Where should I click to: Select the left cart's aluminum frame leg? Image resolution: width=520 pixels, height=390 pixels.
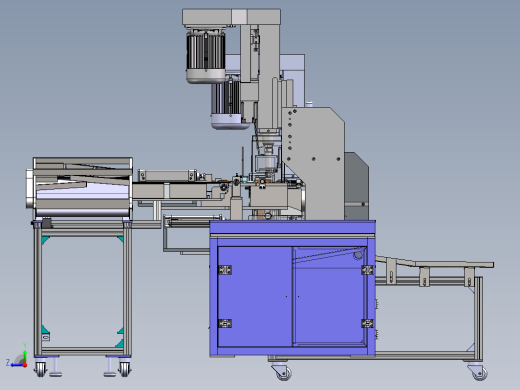tap(38, 290)
